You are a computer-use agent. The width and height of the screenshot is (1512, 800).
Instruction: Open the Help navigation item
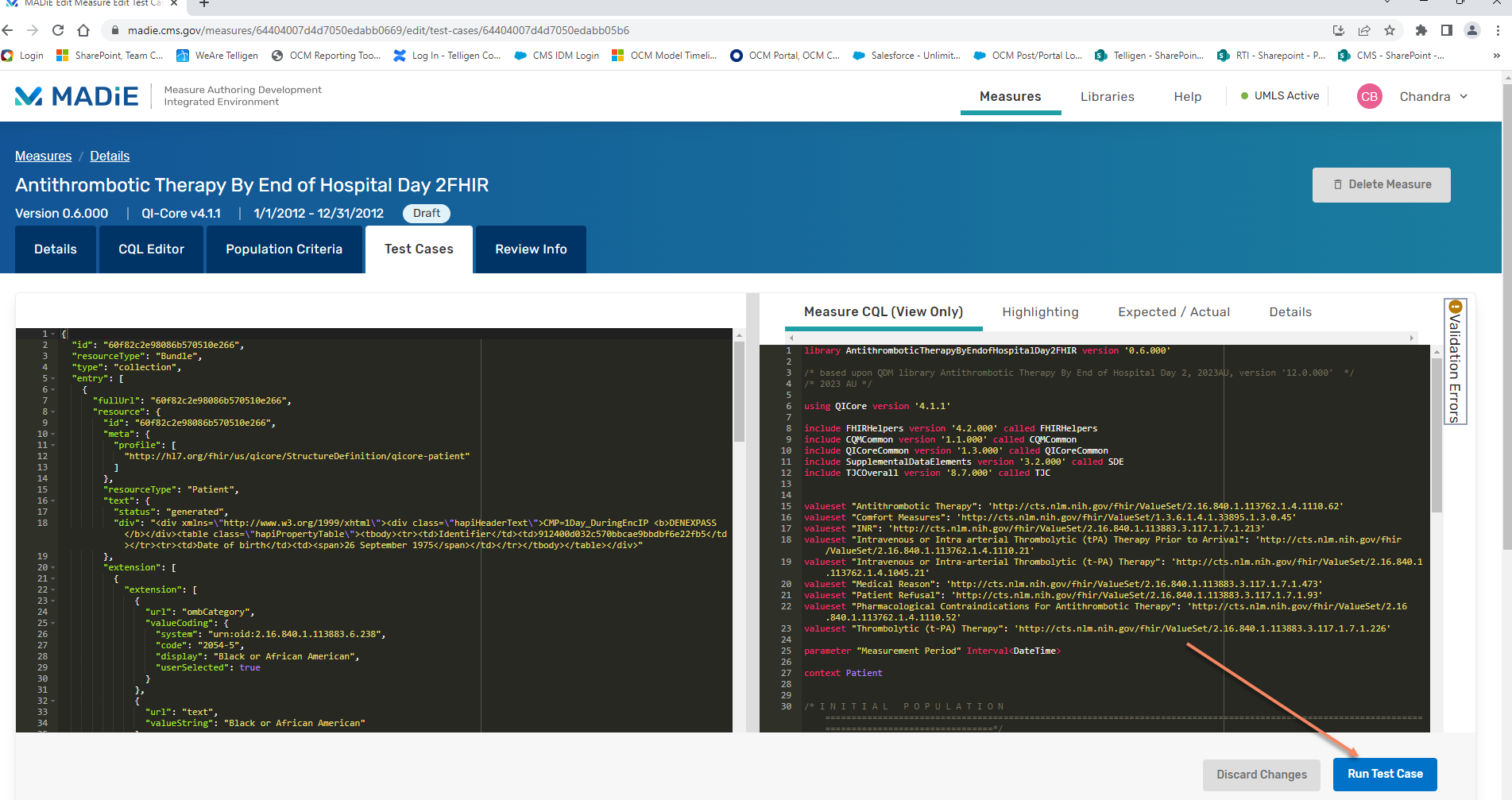point(1187,96)
